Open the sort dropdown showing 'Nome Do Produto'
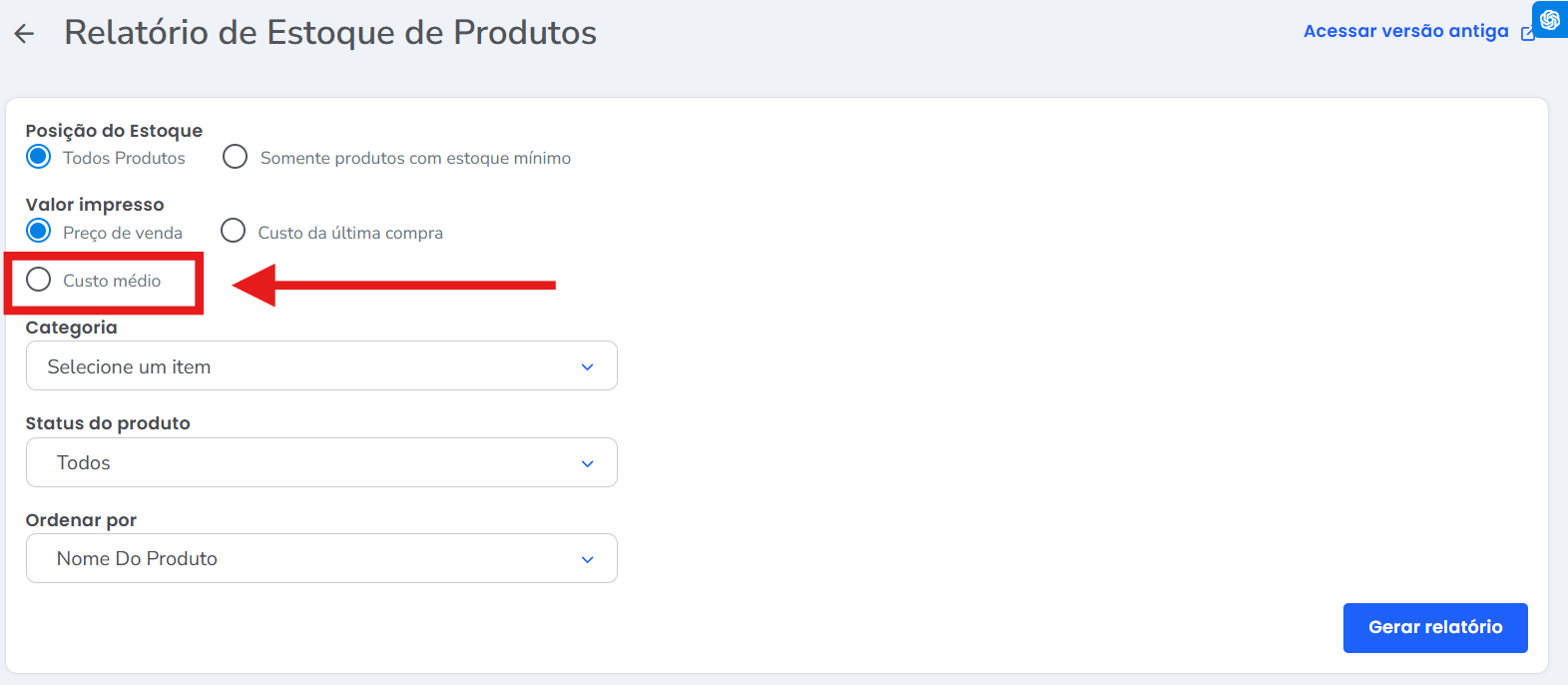 [x=299, y=558]
